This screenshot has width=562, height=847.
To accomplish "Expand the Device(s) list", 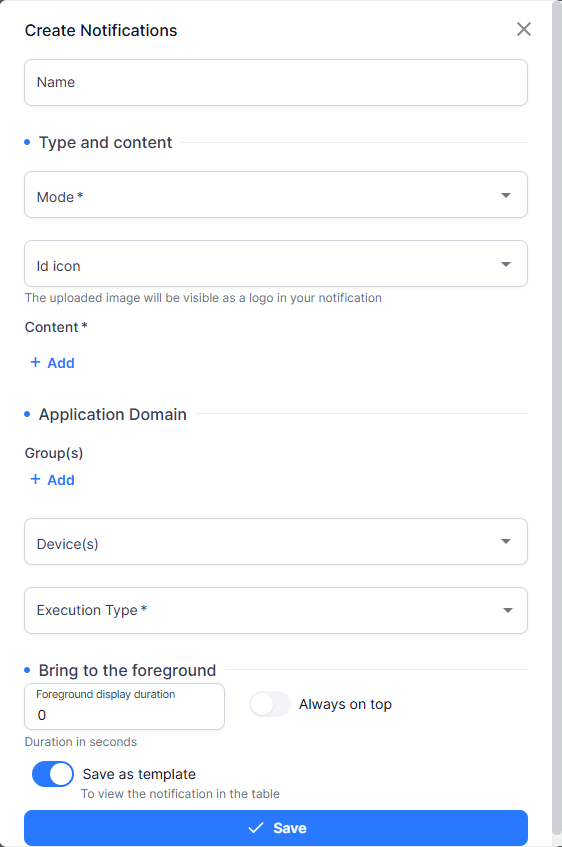I will click(x=276, y=542).
